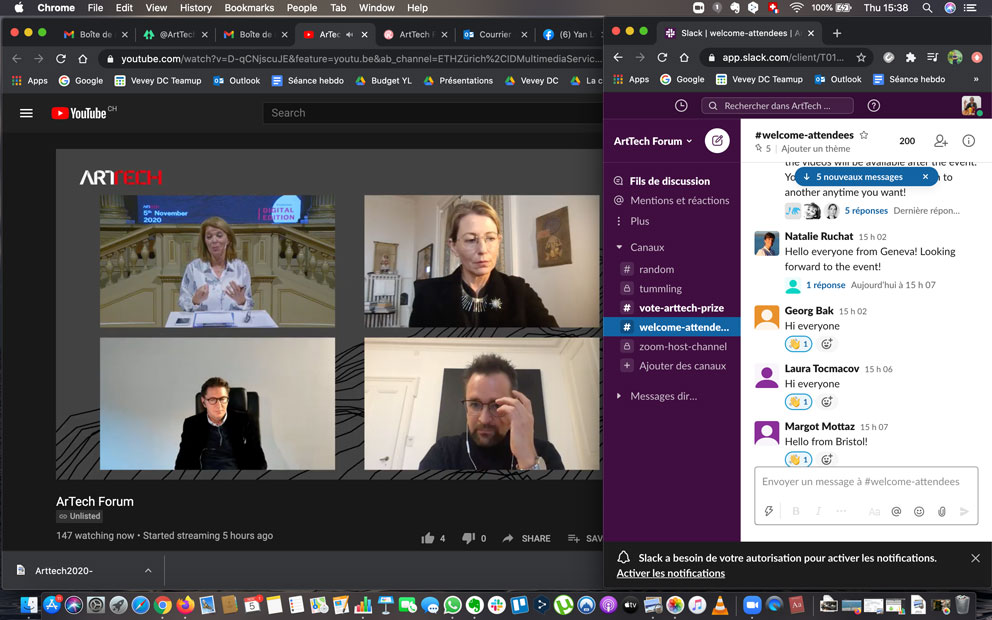
Task: Switch to the @ArtTech browser tab
Action: click(x=175, y=34)
